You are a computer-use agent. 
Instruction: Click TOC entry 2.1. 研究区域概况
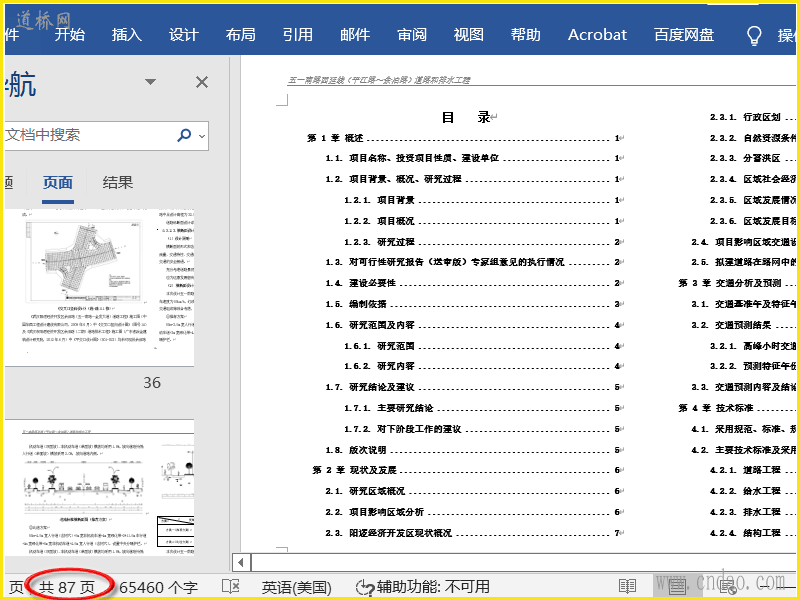[474, 491]
